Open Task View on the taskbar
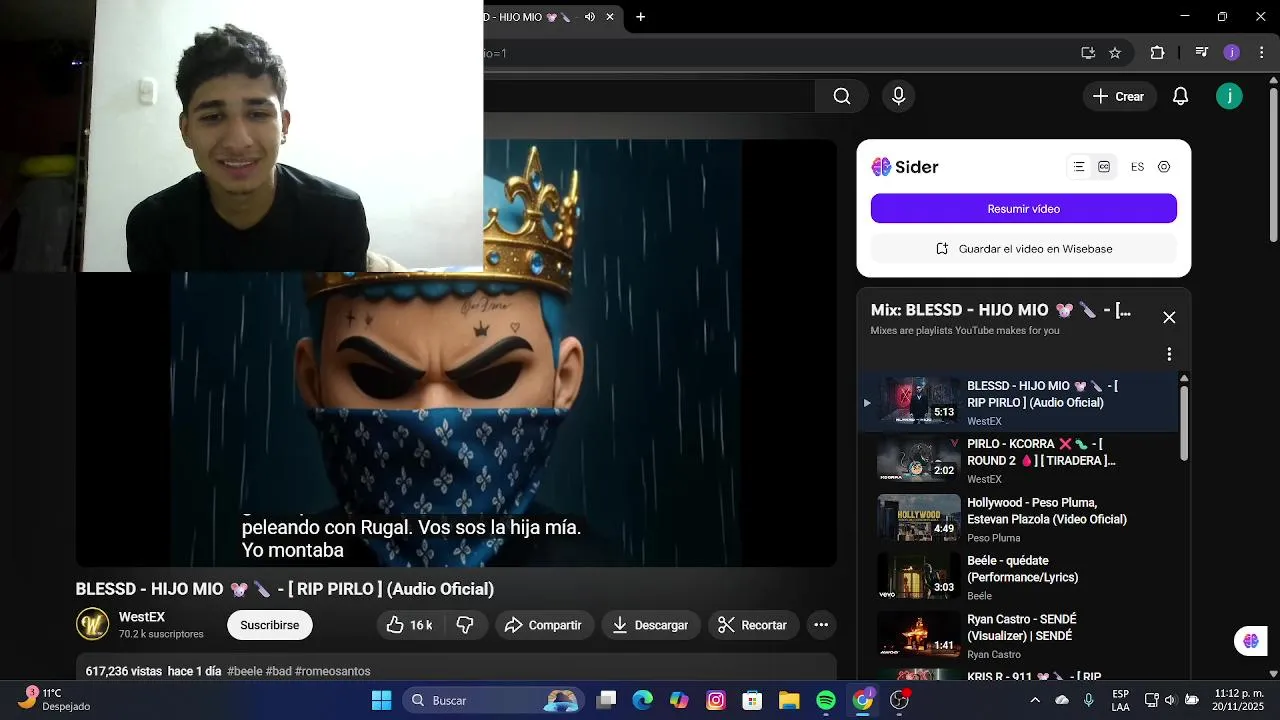1280x720 pixels. [606, 700]
